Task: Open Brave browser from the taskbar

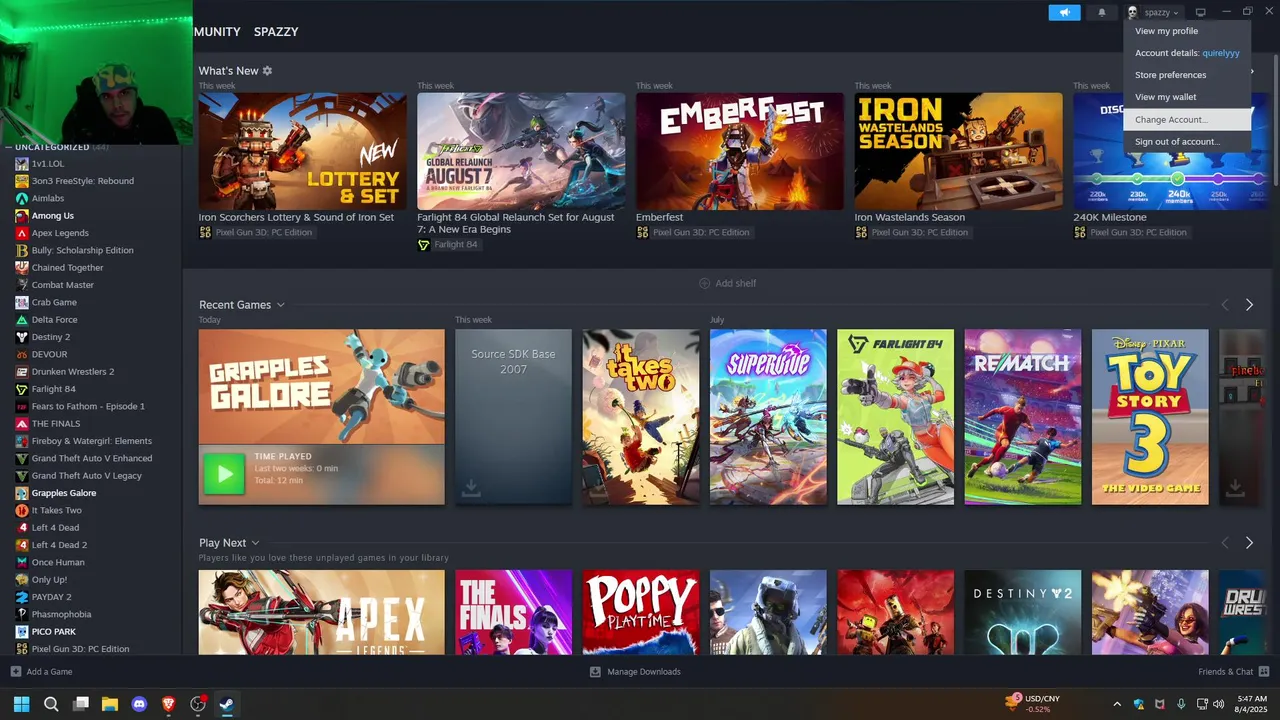Action: 168,704
